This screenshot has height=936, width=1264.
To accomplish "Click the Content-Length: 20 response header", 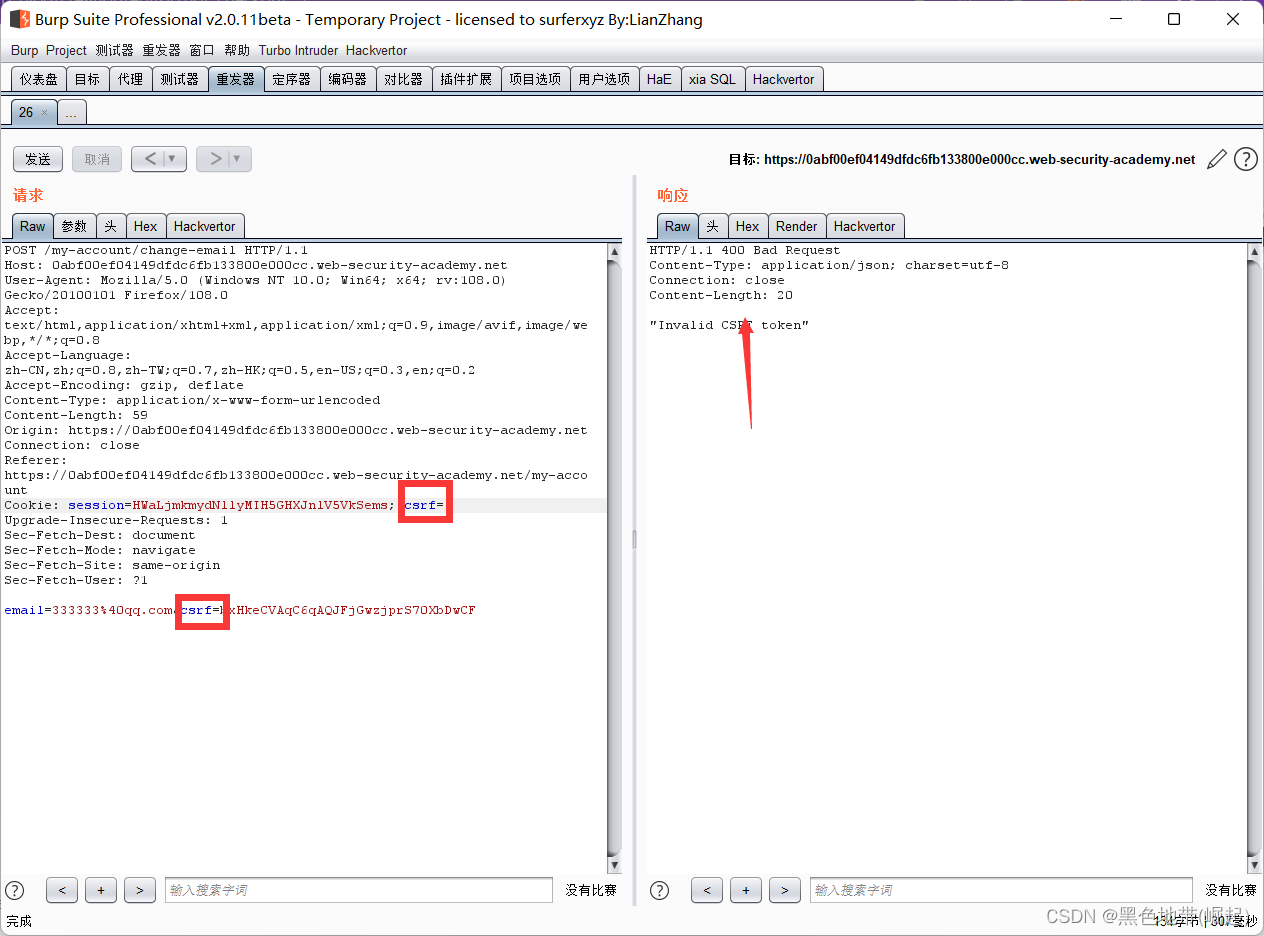I will (721, 295).
